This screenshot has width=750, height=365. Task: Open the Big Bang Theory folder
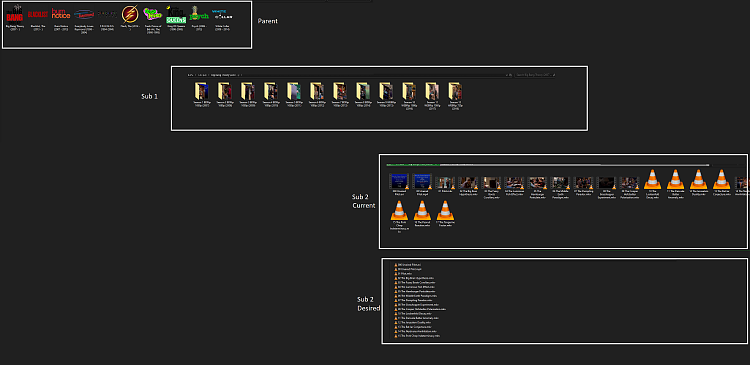coord(15,19)
